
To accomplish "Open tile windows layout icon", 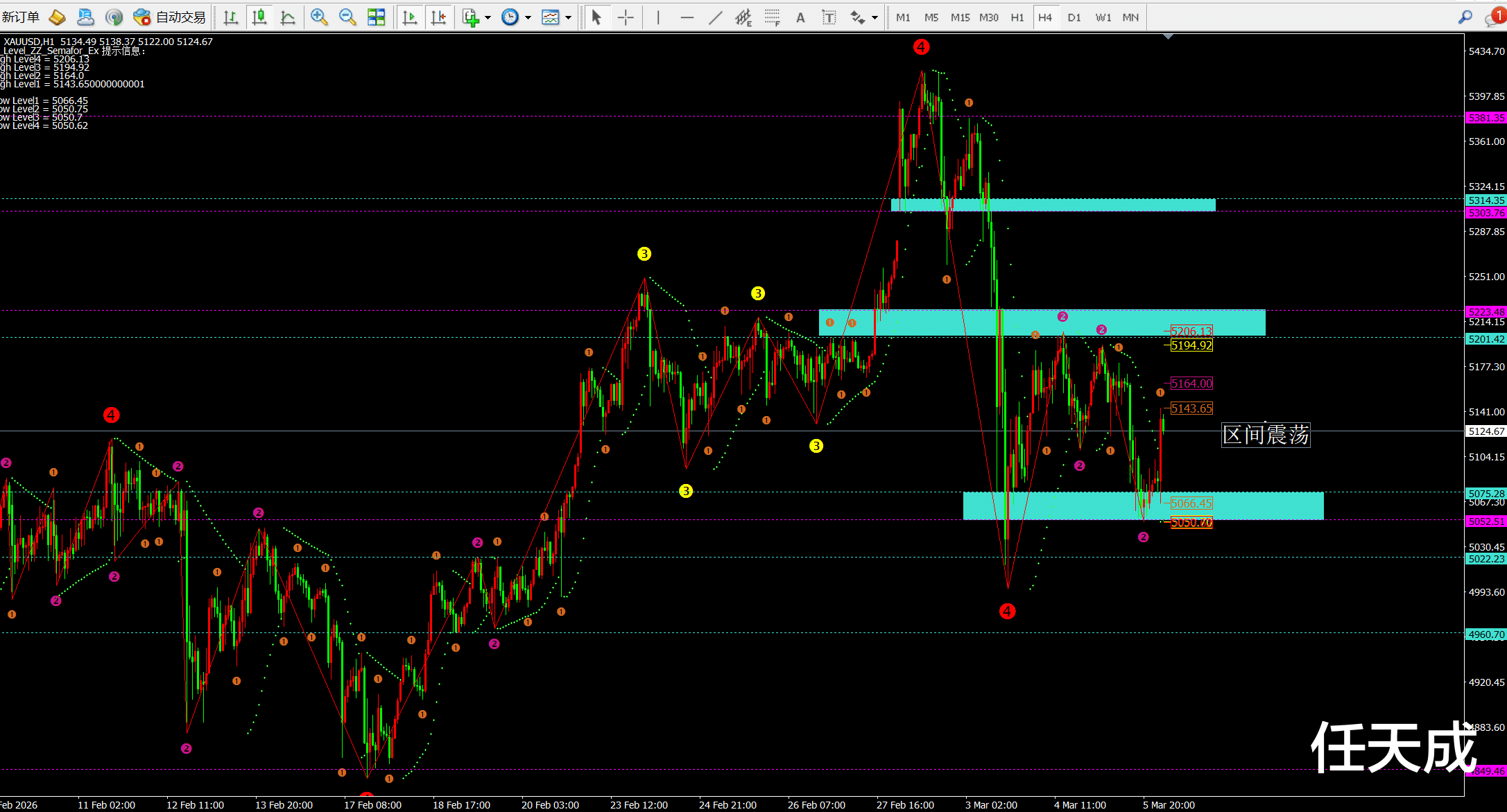I will point(377,17).
